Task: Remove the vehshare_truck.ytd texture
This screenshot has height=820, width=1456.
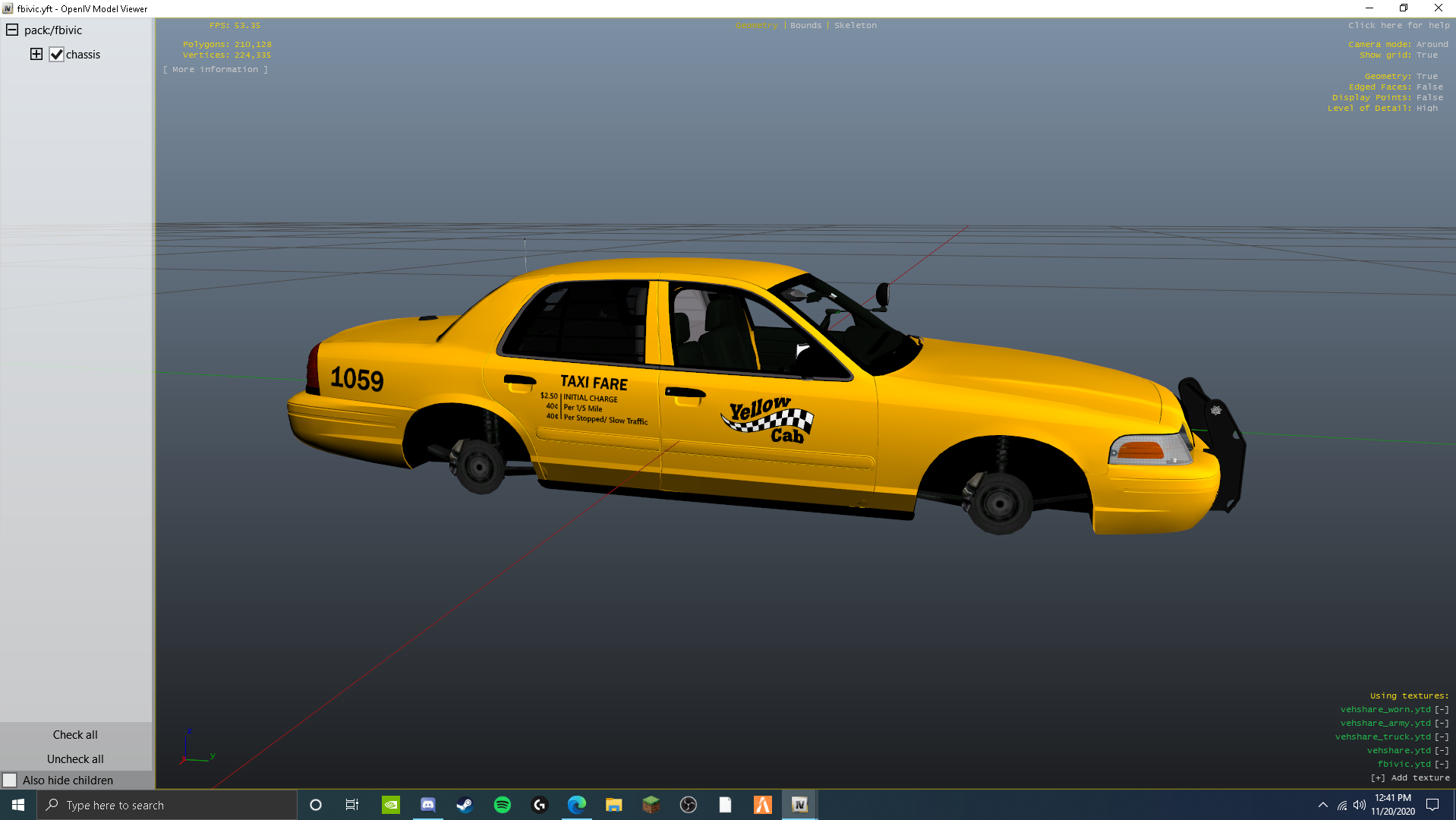Action: [1441, 736]
